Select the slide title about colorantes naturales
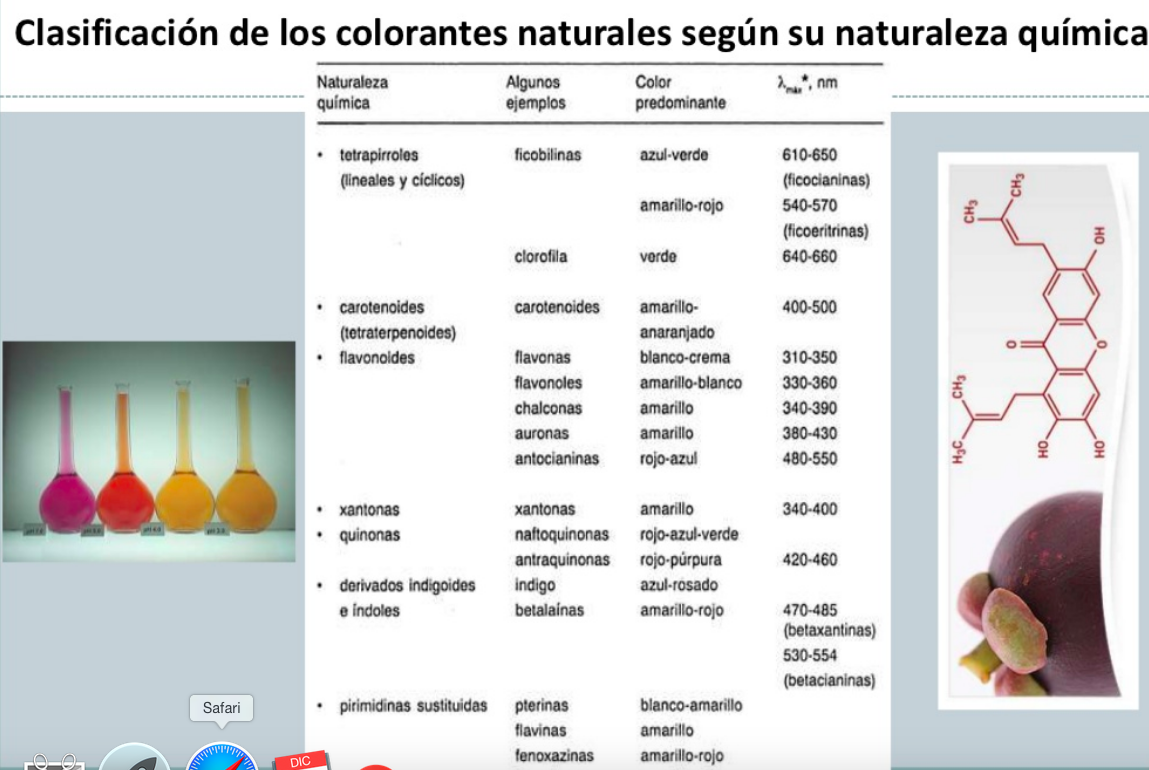The height and width of the screenshot is (770, 1149). tap(582, 34)
